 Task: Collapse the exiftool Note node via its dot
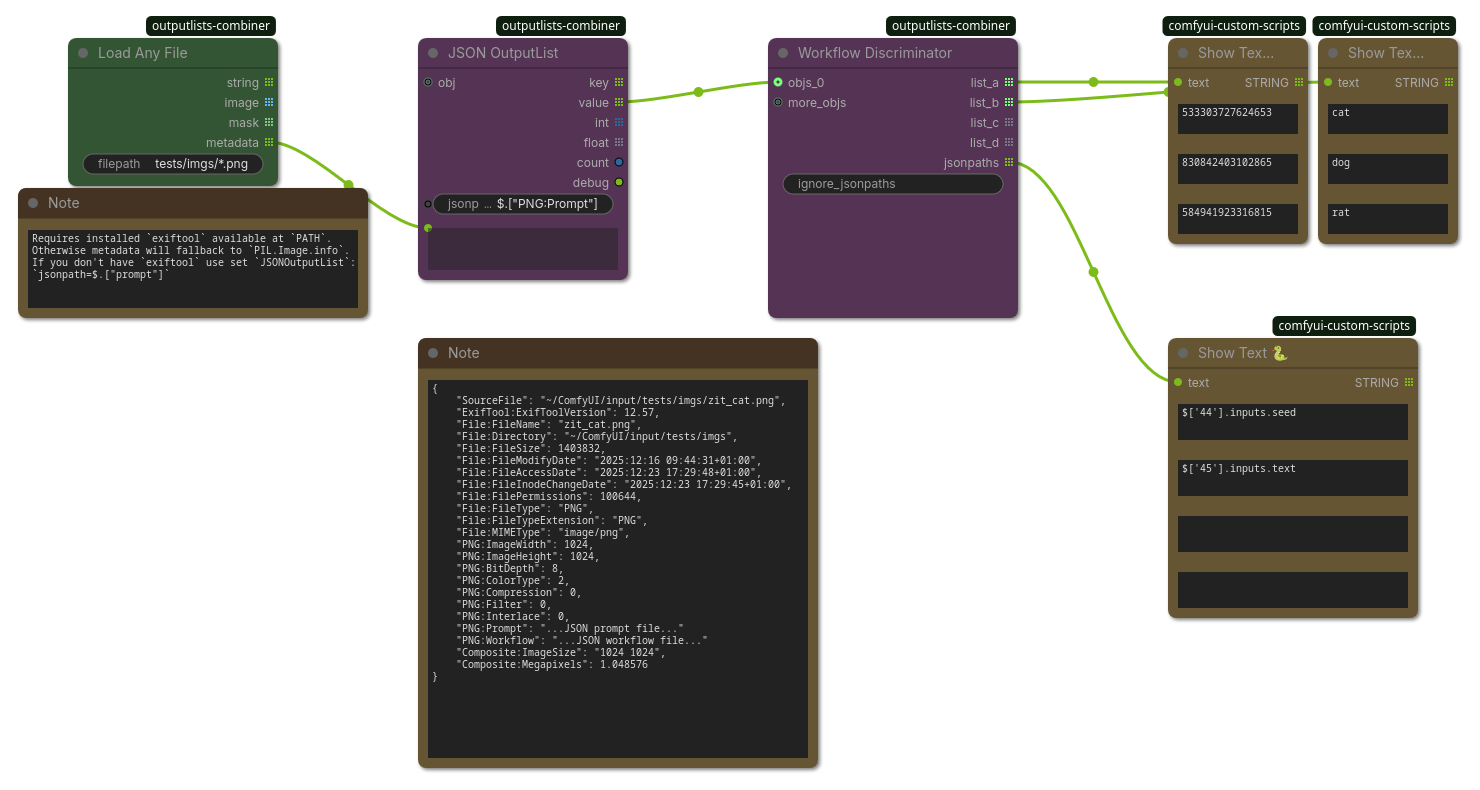point(34,203)
